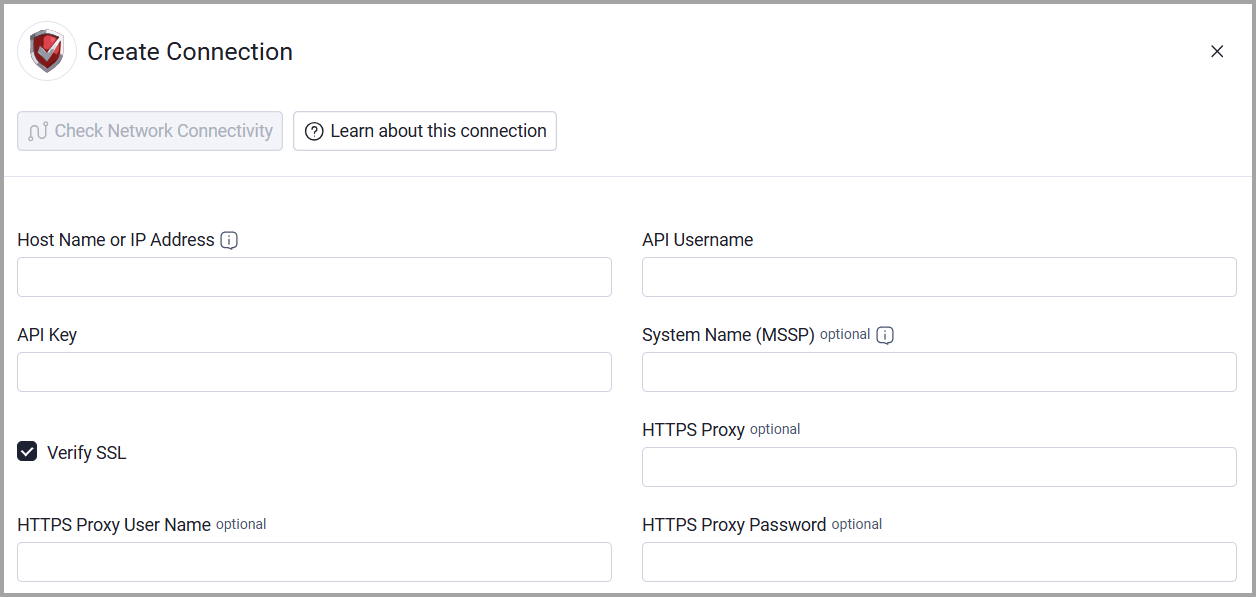This screenshot has width=1256, height=597.
Task: Focus the HTTPS Proxy User Name field
Action: (314, 562)
